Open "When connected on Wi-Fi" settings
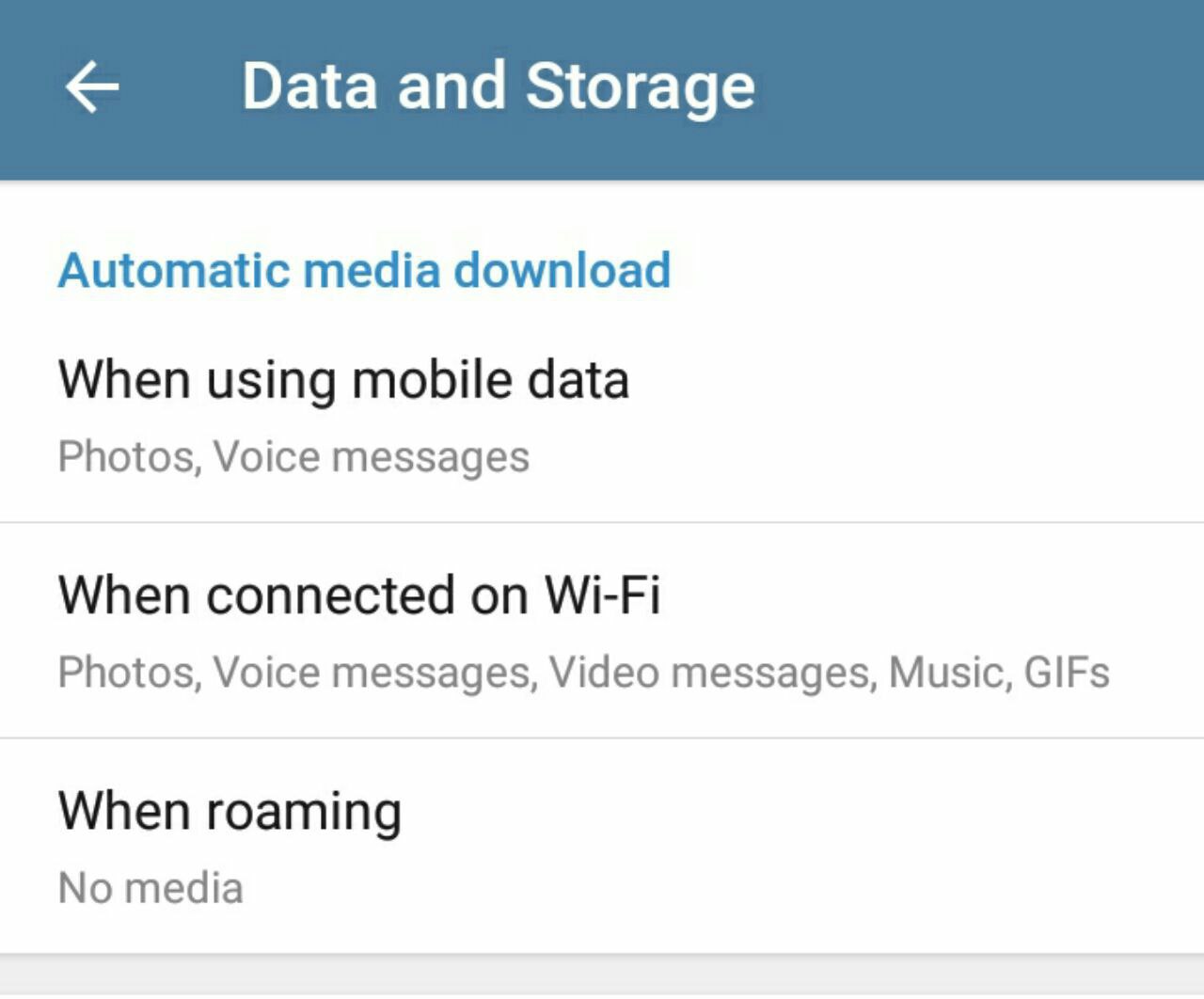The height and width of the screenshot is (999, 1204). [x=358, y=596]
